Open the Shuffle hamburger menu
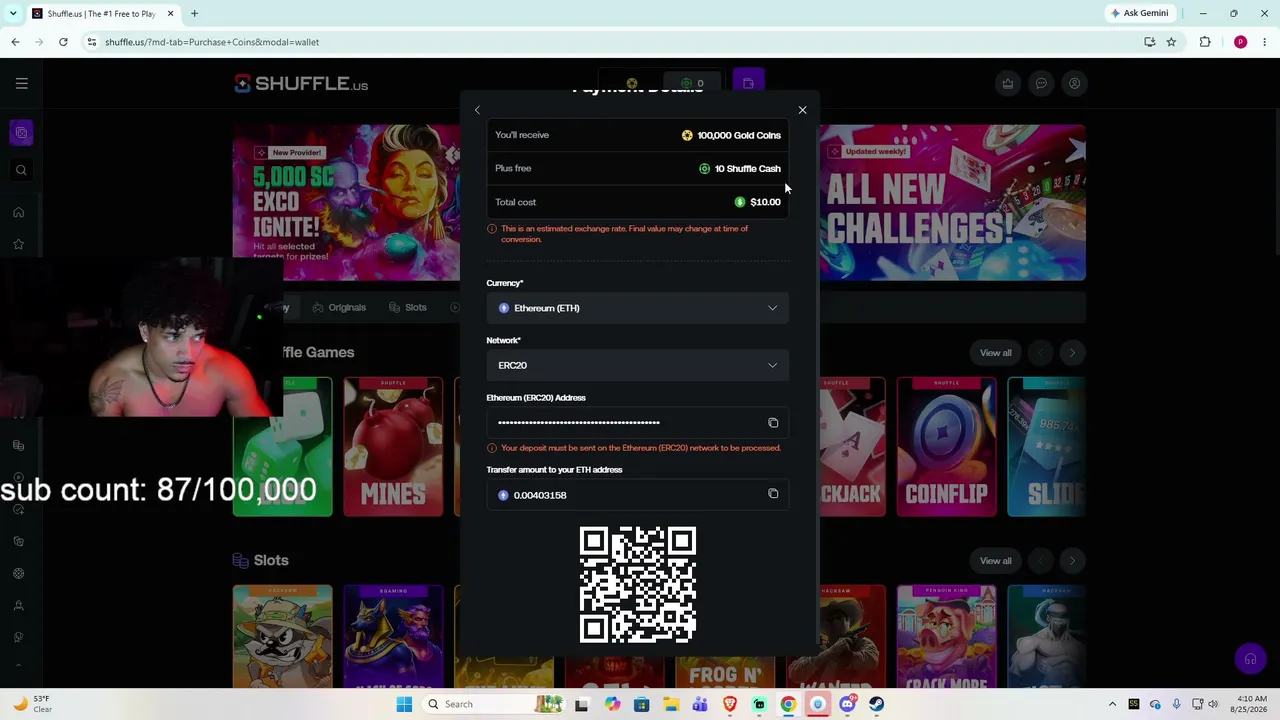The height and width of the screenshot is (720, 1280). click(21, 84)
